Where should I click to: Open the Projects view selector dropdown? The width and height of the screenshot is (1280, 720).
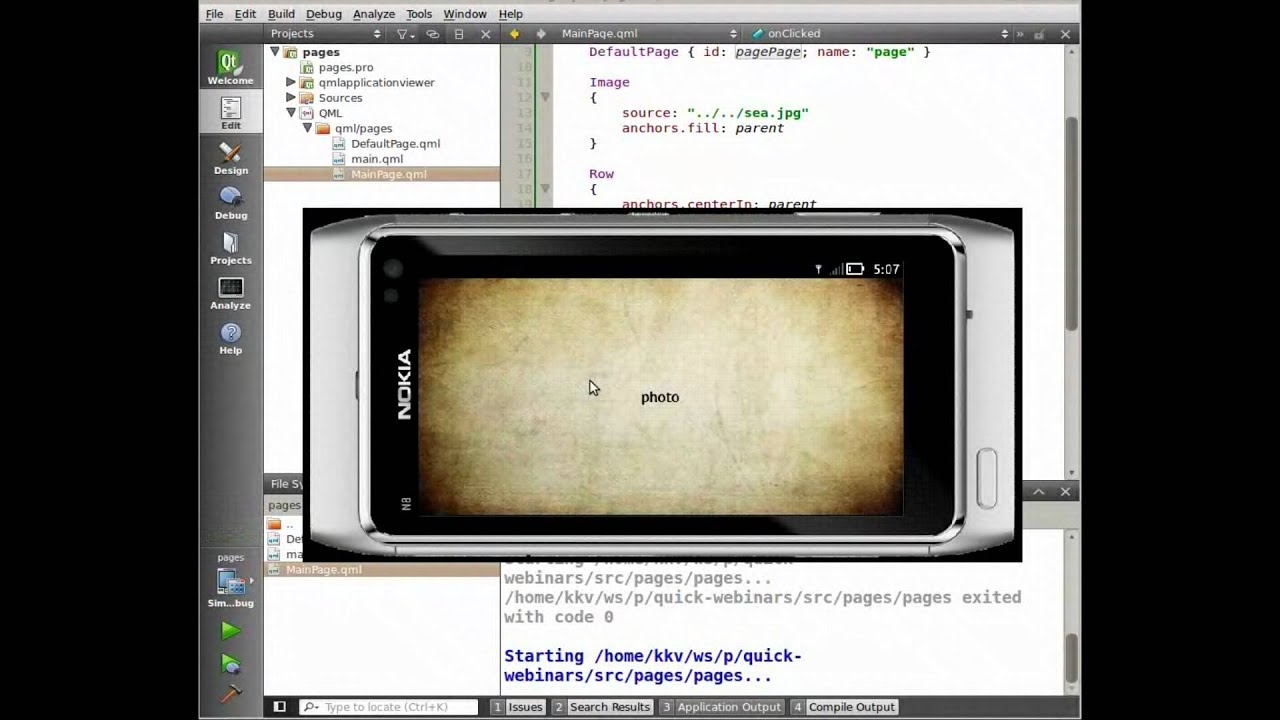tap(325, 34)
